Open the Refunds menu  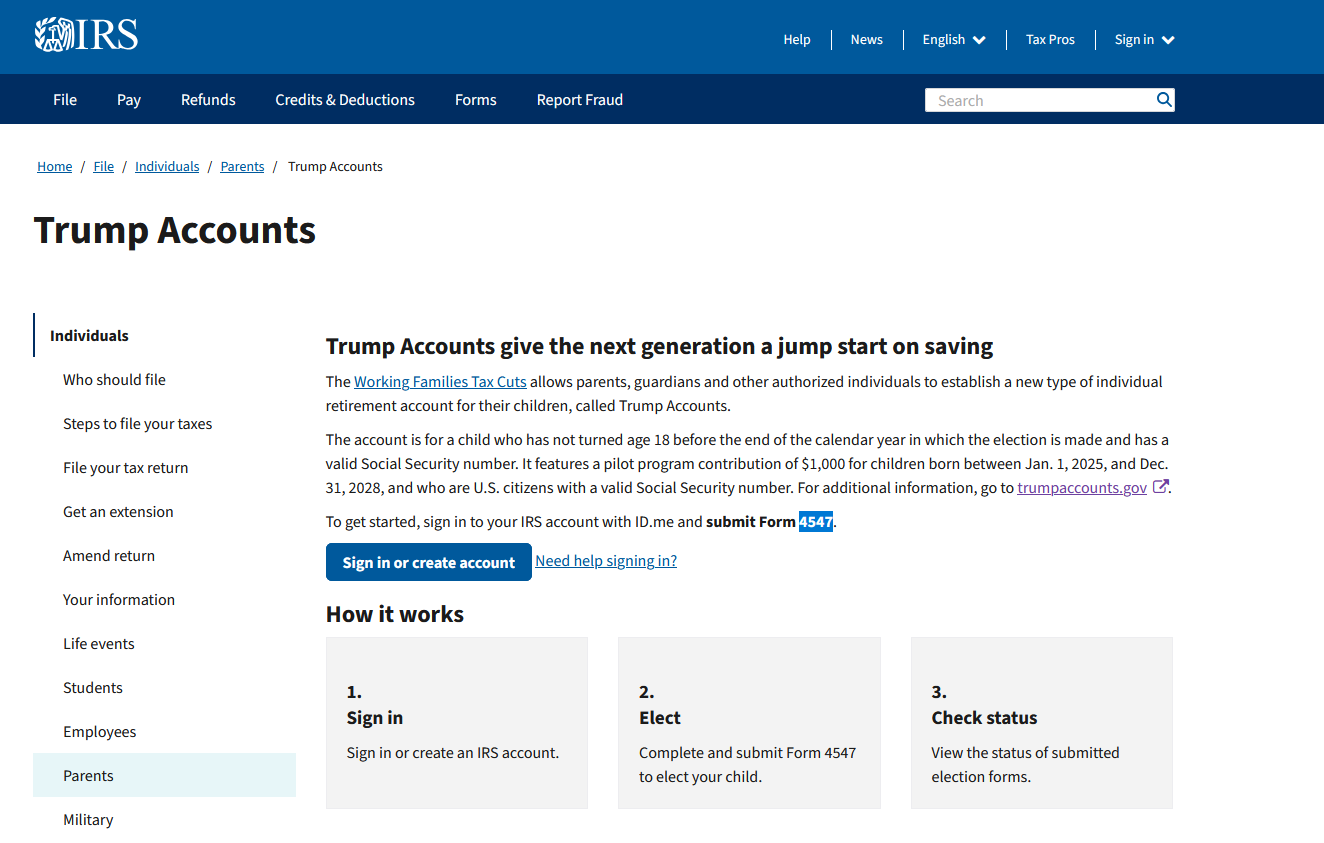point(208,100)
